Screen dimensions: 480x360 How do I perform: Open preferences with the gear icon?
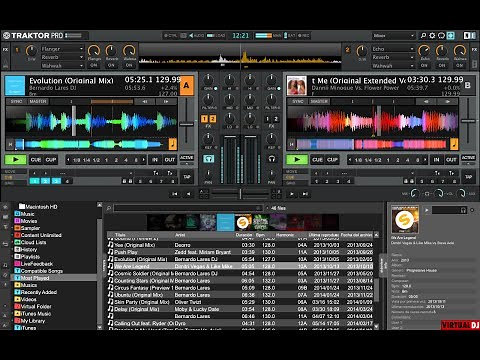(x=432, y=36)
